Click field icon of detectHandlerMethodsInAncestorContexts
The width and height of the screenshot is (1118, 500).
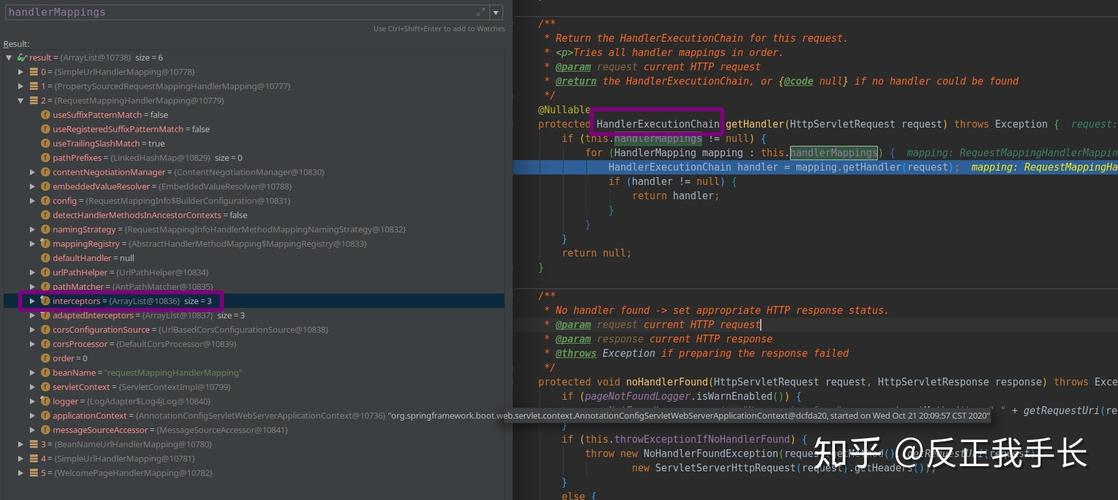tap(46, 215)
